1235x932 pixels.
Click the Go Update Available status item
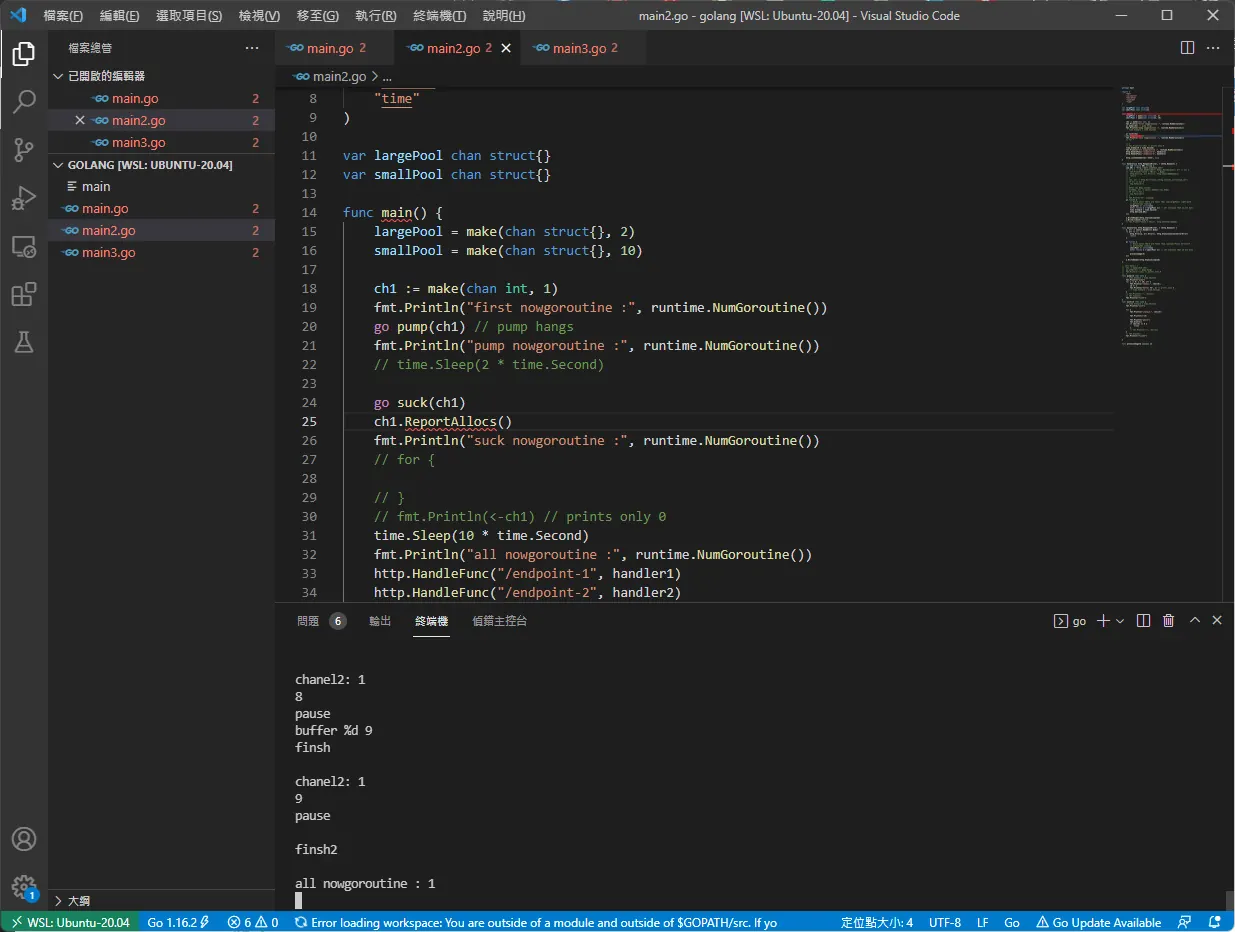1099,922
